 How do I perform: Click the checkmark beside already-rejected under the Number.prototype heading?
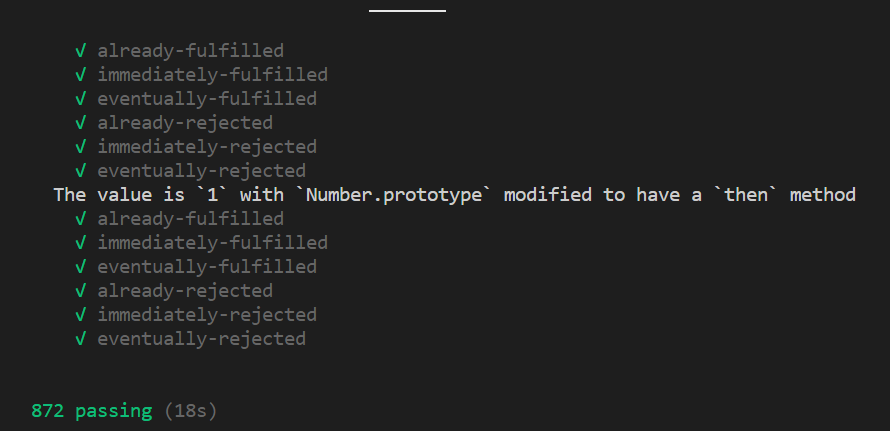coord(80,291)
